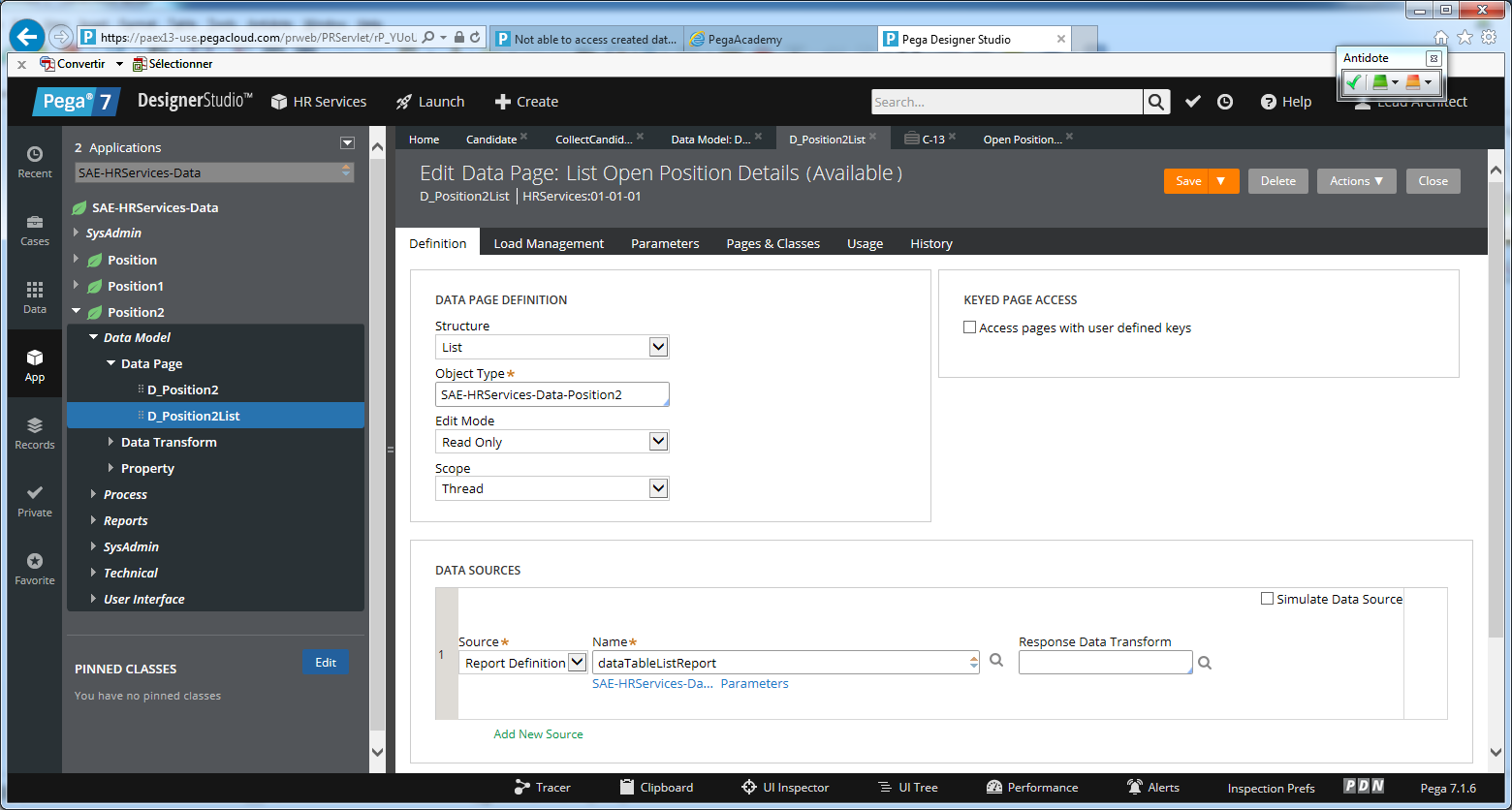
Task: Open the Help menu
Action: (1286, 102)
